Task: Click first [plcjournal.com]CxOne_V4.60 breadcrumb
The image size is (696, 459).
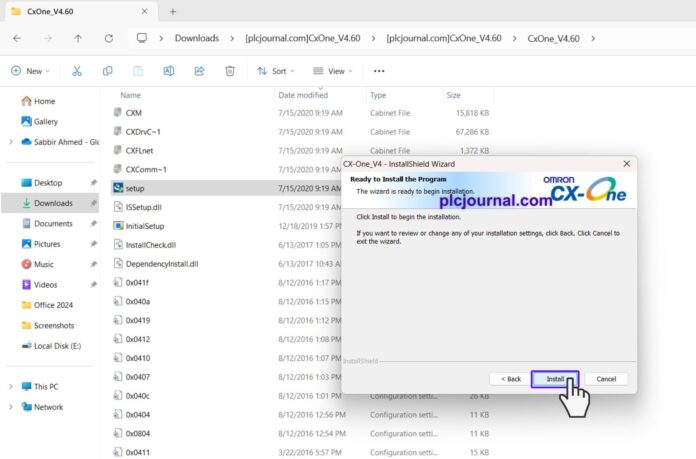Action: coord(303,38)
